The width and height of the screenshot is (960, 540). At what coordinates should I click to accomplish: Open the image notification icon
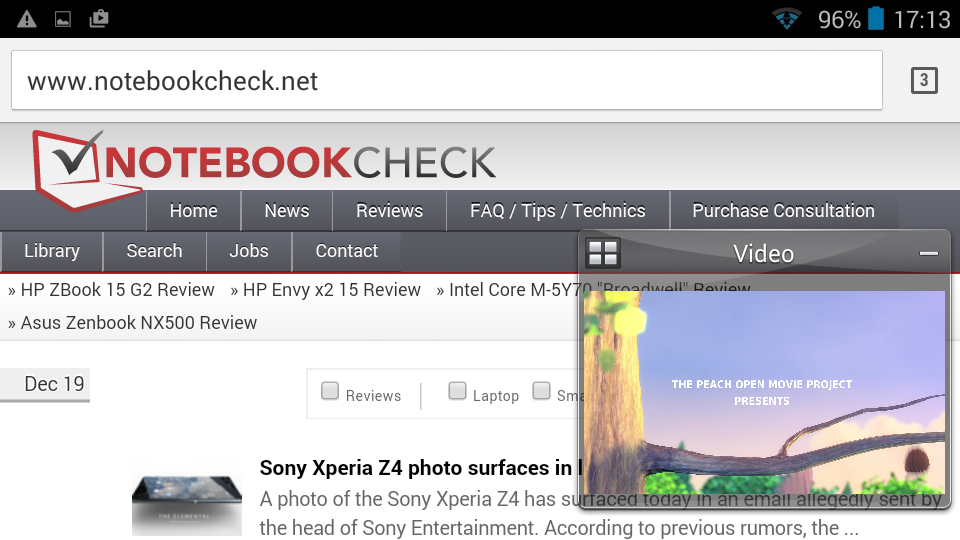63,20
